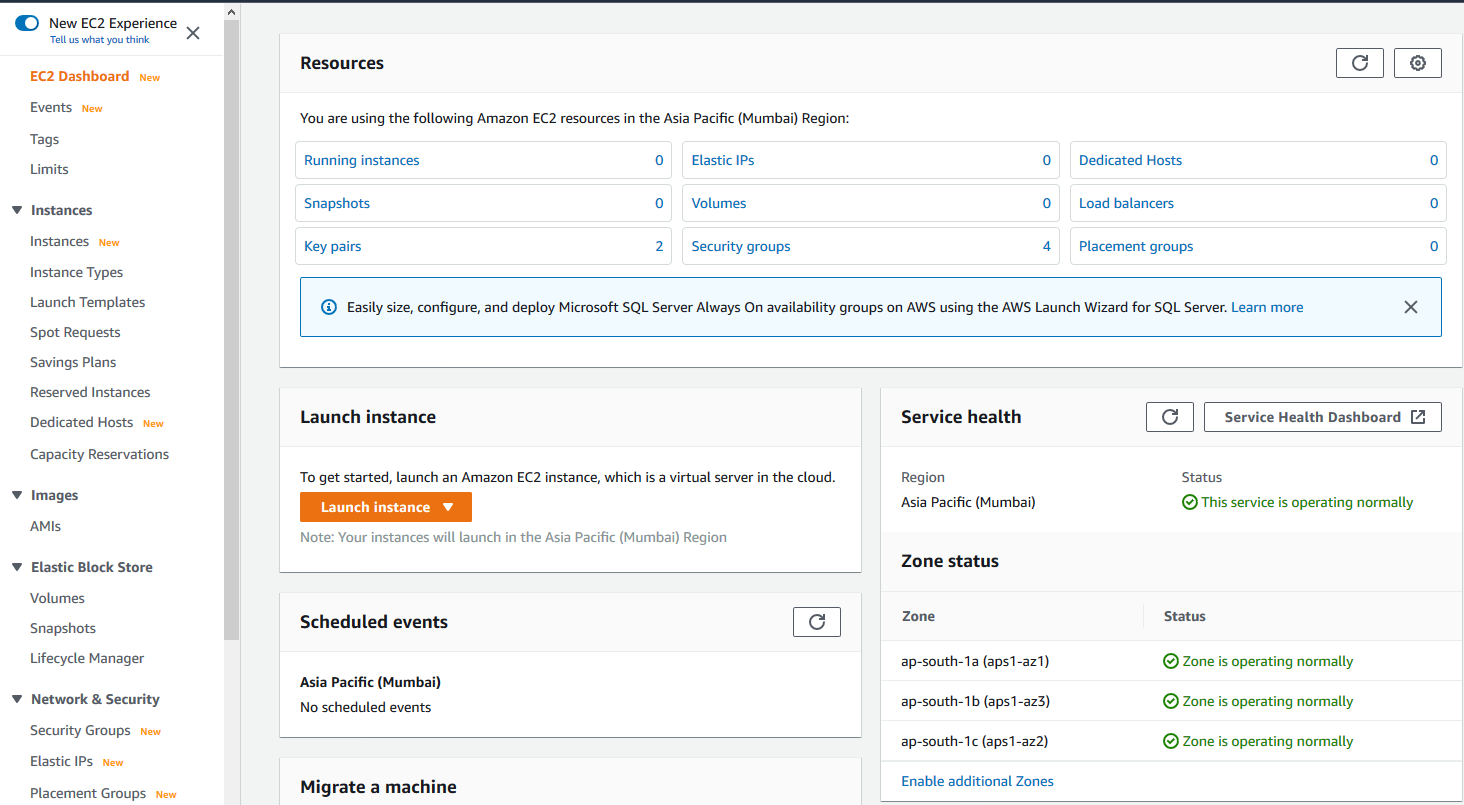Image resolution: width=1464 pixels, height=805 pixels.
Task: Toggle the New EC2 Experience switch
Action: tap(27, 23)
